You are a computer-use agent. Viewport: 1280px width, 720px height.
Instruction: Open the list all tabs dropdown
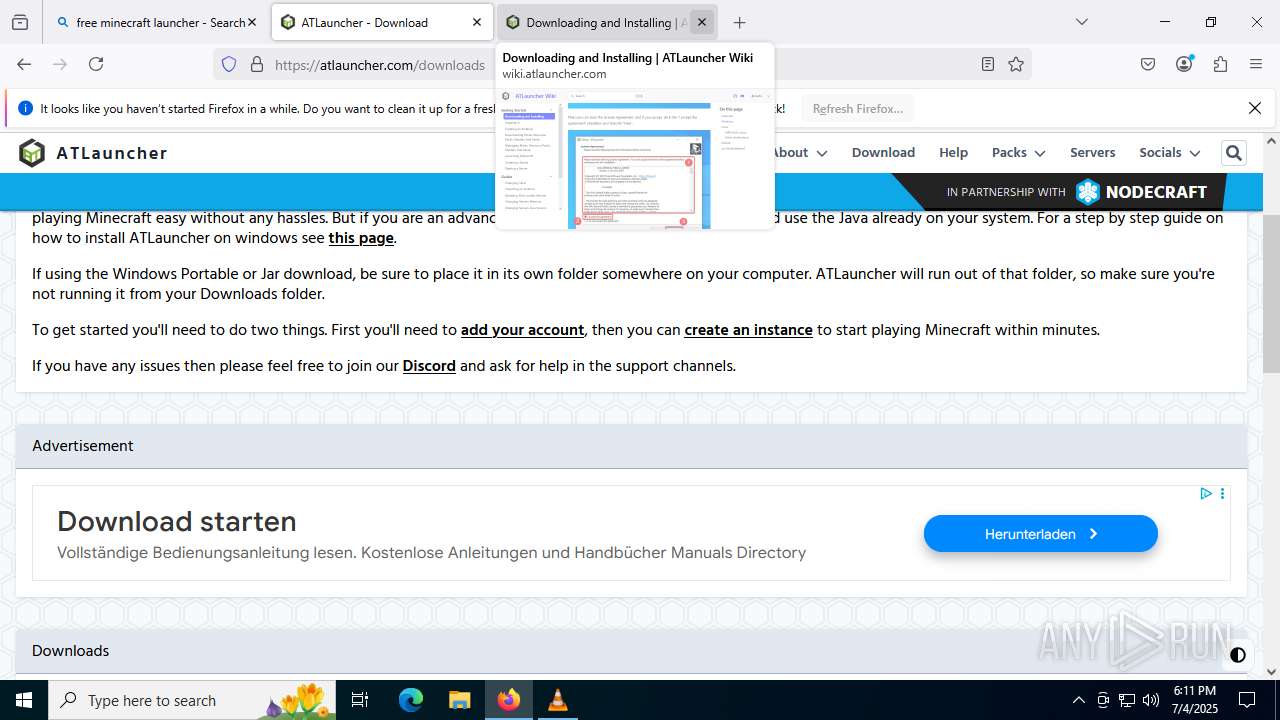pos(1081,22)
